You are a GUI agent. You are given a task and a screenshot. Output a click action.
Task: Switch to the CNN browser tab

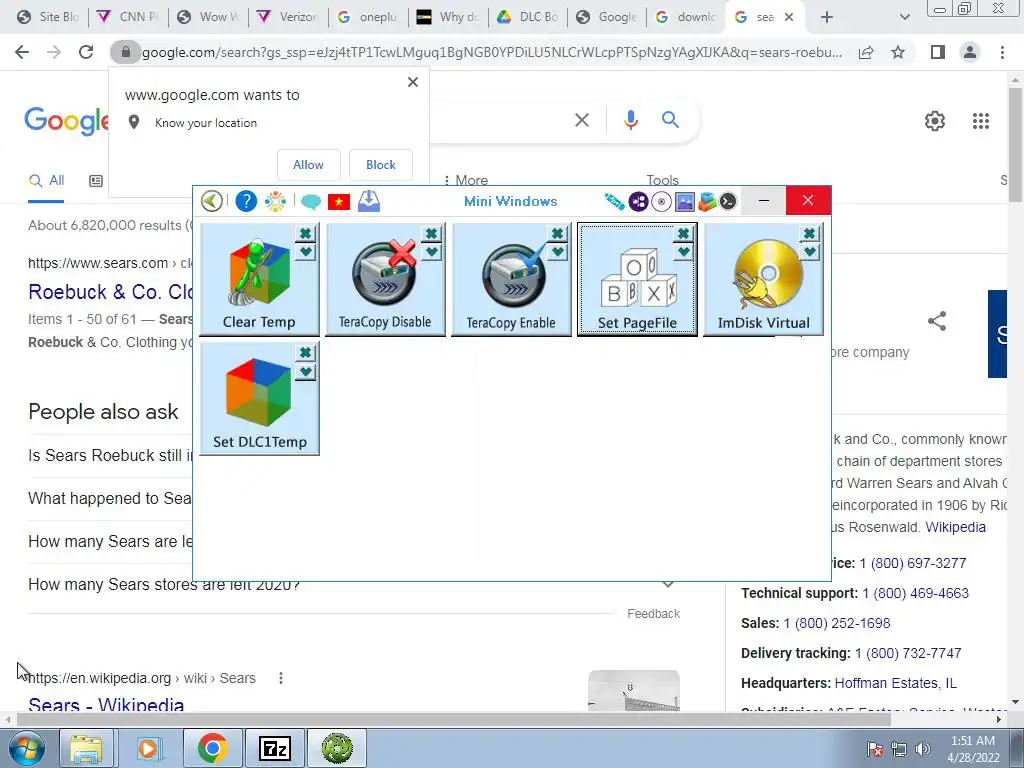pyautogui.click(x=127, y=17)
